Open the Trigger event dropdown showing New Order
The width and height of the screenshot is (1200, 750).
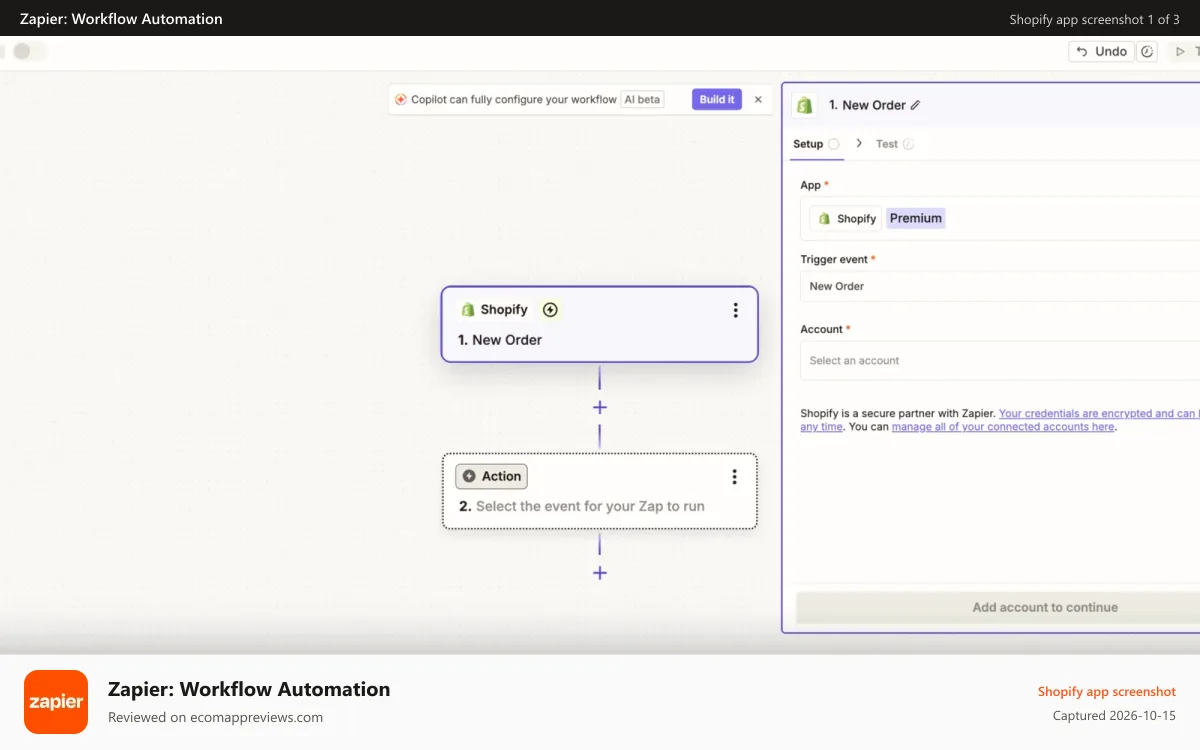[1000, 286]
